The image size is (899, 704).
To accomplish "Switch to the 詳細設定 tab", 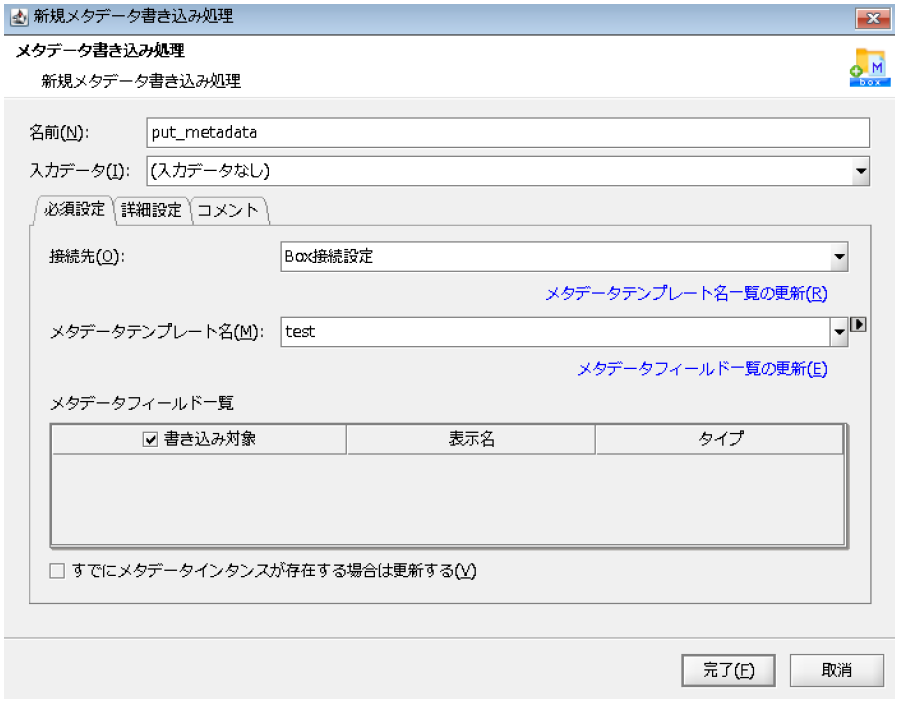I will pos(151,210).
